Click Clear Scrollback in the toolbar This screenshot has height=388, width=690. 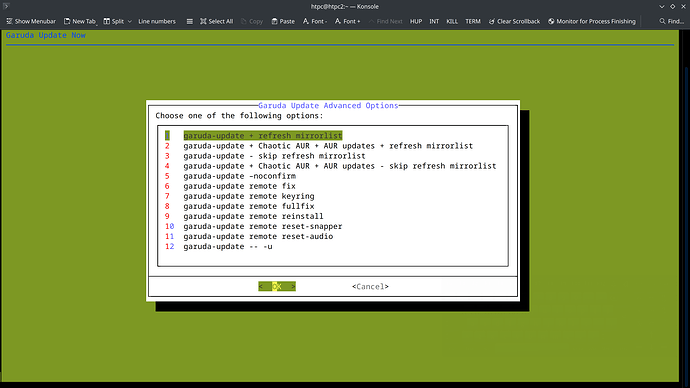coord(514,21)
